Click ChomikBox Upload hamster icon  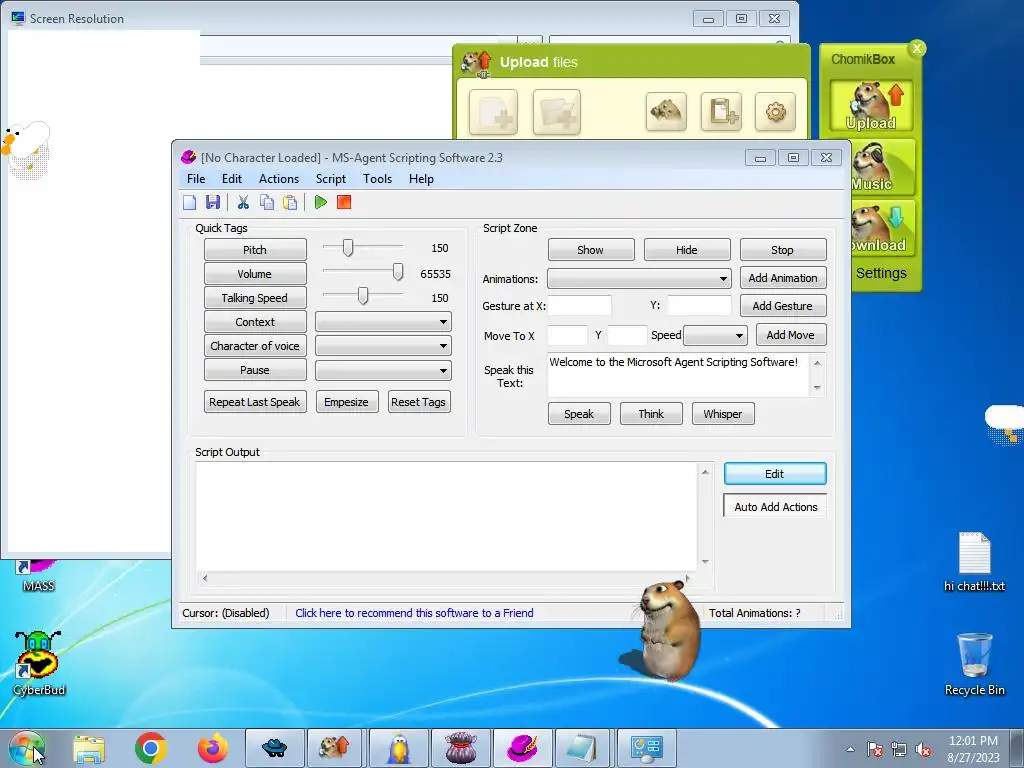pyautogui.click(x=871, y=105)
